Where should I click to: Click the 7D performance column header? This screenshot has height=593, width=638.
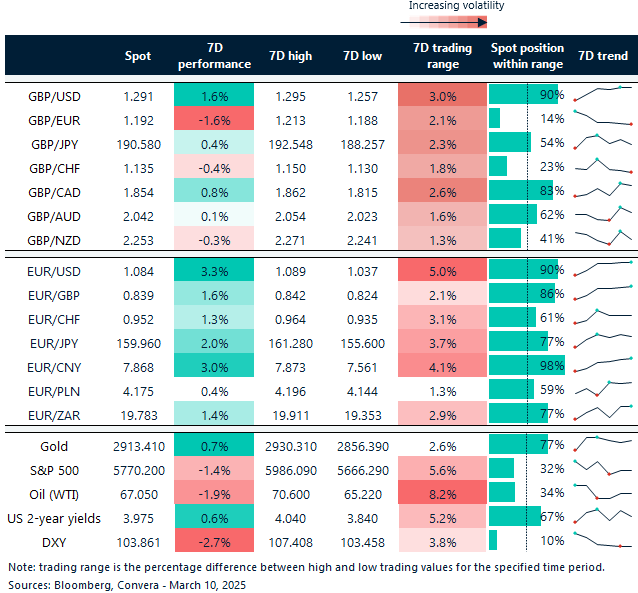(214, 56)
